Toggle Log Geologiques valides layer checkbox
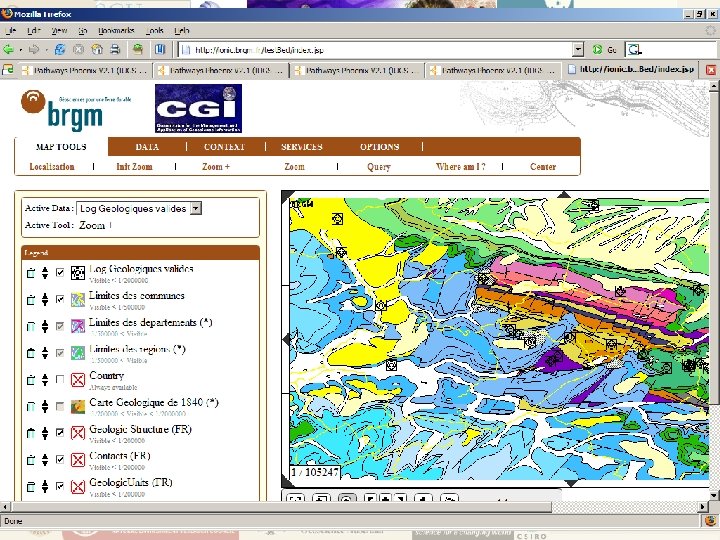This screenshot has width=720, height=540. pos(60,272)
